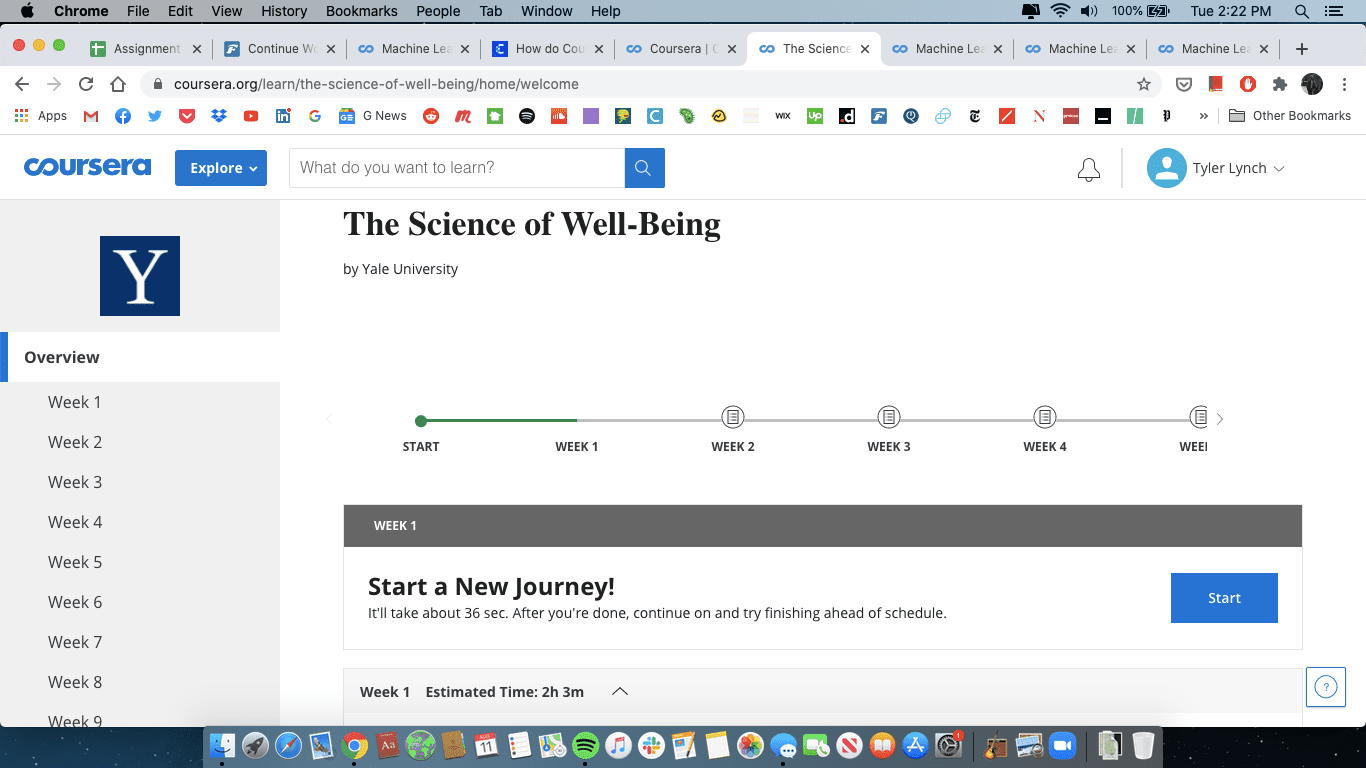The image size is (1366, 768).
Task: Click the Tyler Lynch profile avatar
Action: pyautogui.click(x=1166, y=168)
